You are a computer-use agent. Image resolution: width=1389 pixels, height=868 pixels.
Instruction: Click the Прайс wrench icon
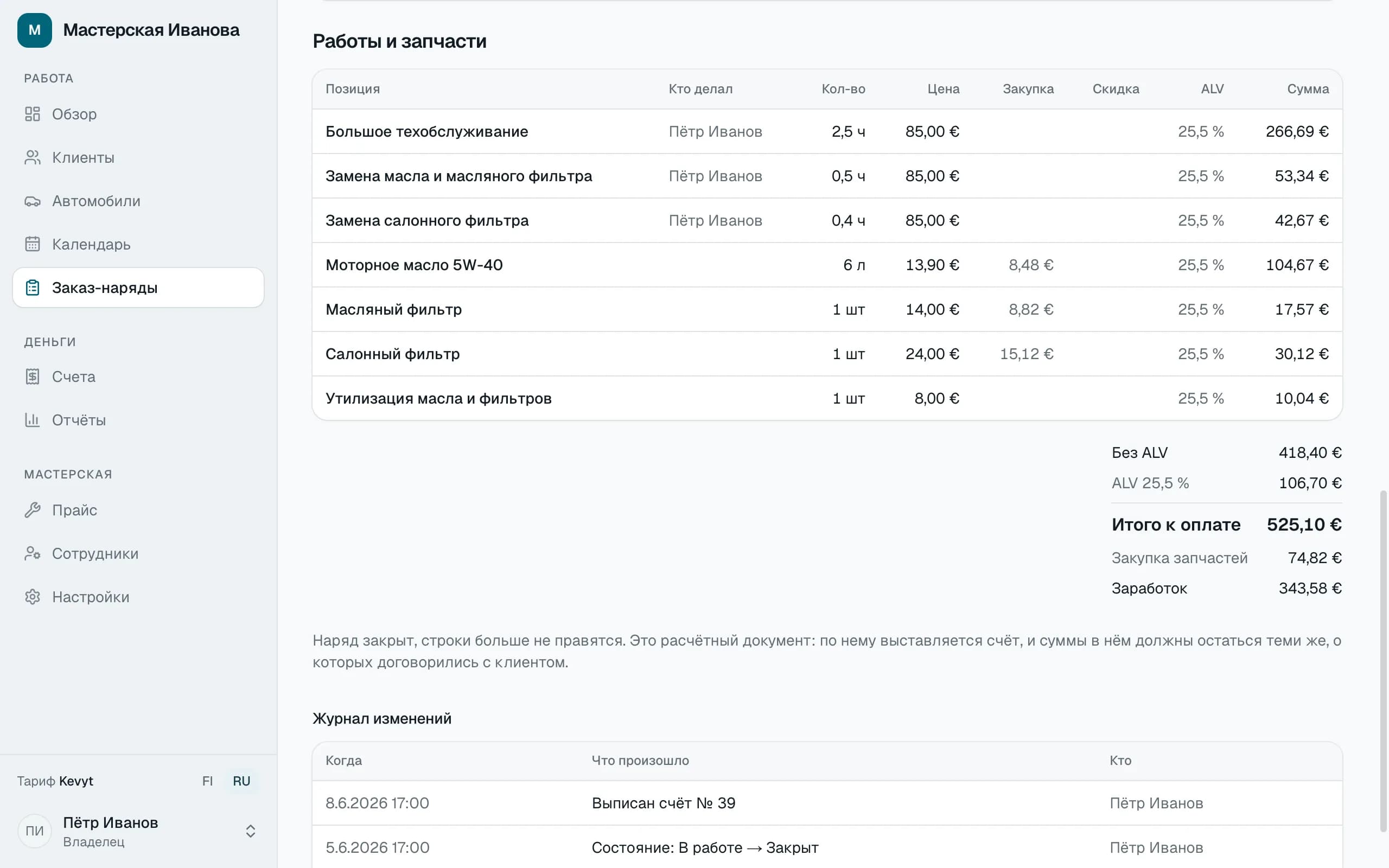tap(33, 510)
